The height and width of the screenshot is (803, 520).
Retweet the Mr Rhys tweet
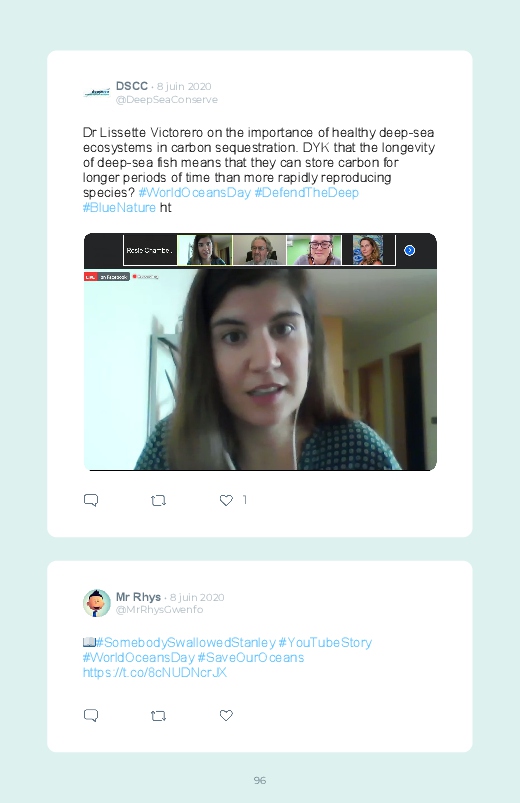[158, 715]
